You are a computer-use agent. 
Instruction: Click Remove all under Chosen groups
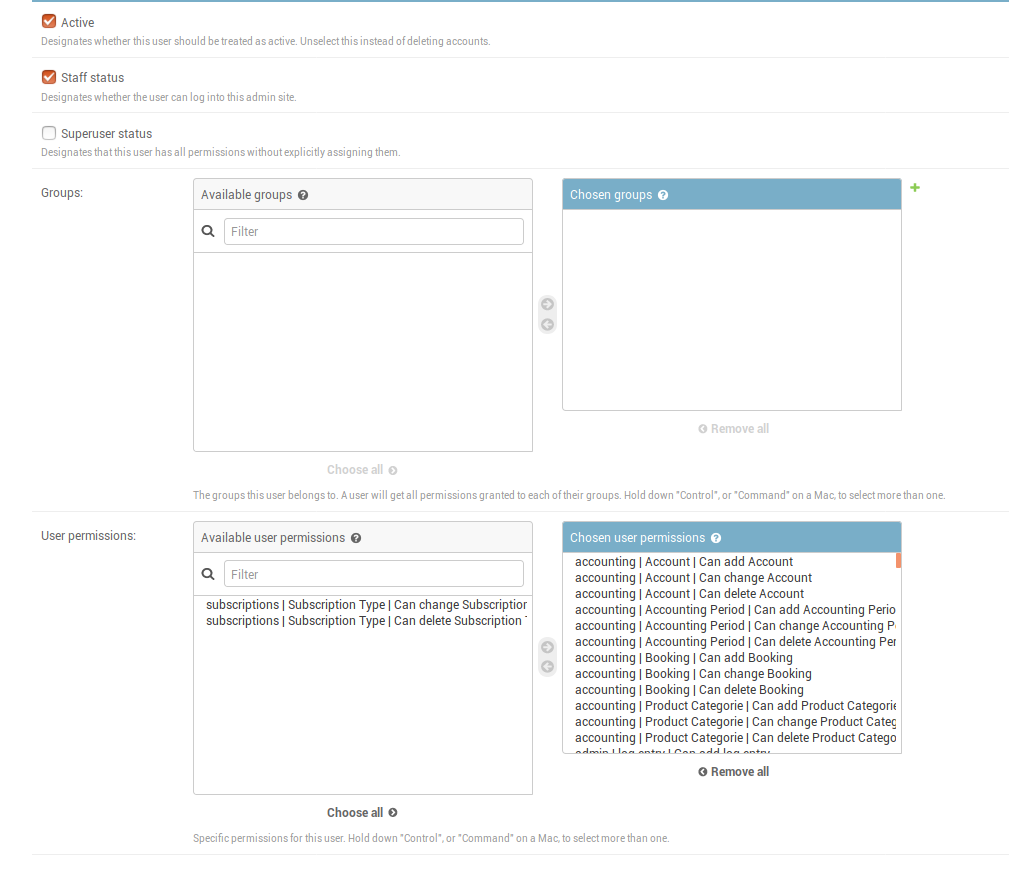[x=734, y=429]
